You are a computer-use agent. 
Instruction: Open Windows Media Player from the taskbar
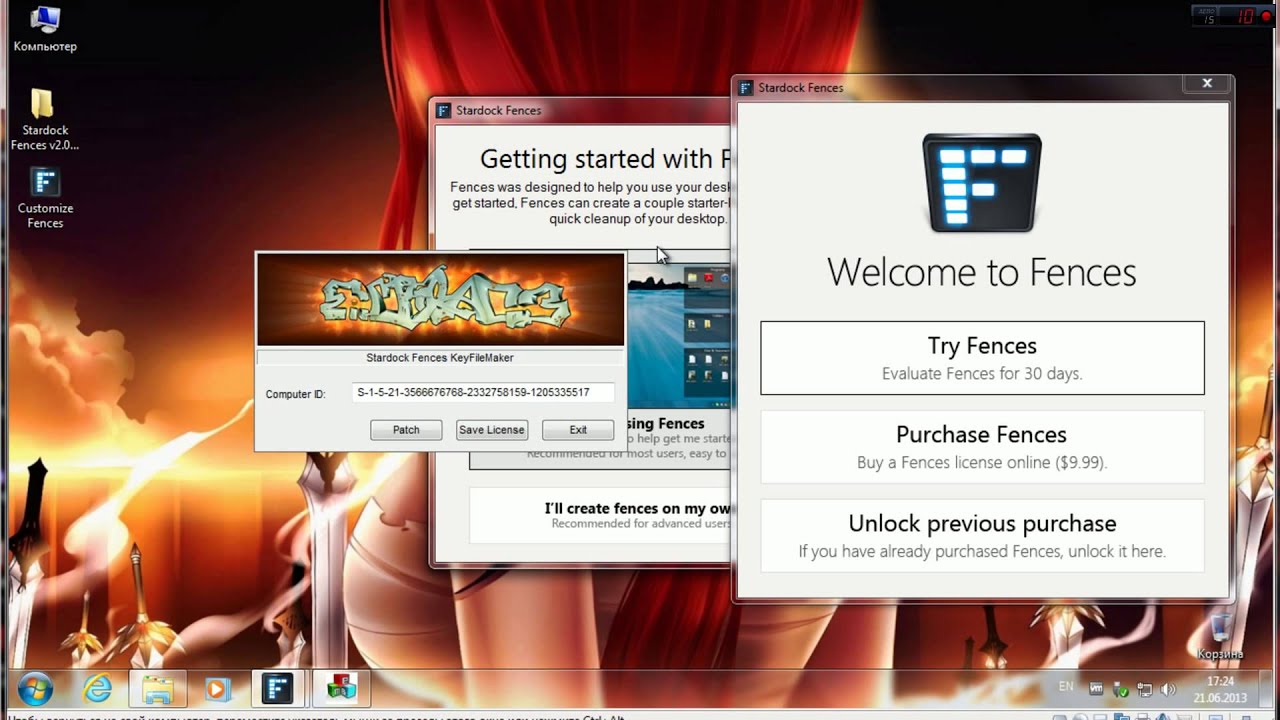point(216,689)
